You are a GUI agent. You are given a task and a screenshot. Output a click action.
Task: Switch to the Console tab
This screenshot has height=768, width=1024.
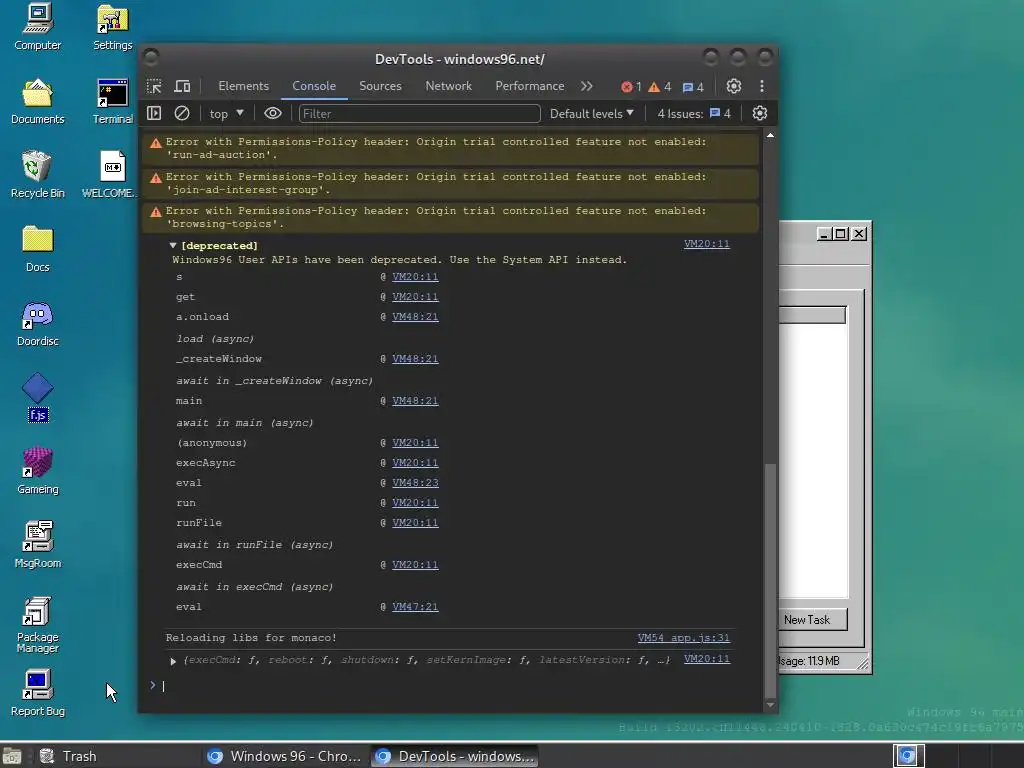314,86
